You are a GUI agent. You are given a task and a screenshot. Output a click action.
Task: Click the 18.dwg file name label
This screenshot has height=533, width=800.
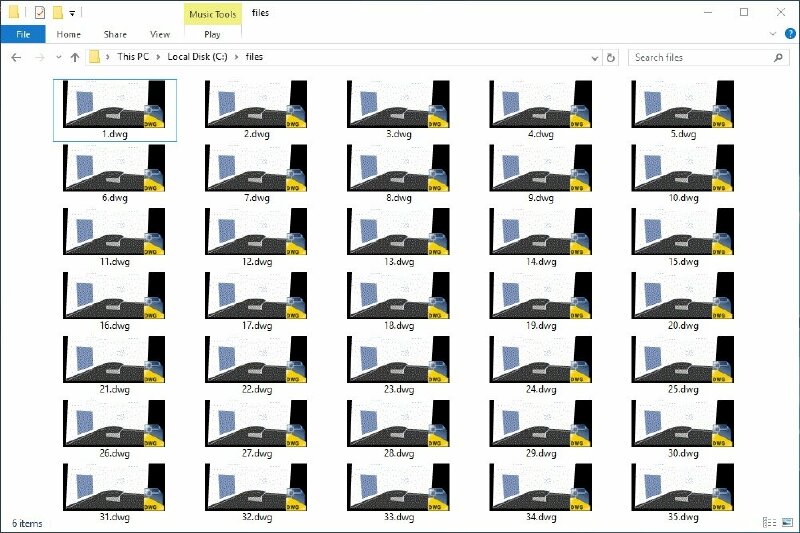(398, 325)
